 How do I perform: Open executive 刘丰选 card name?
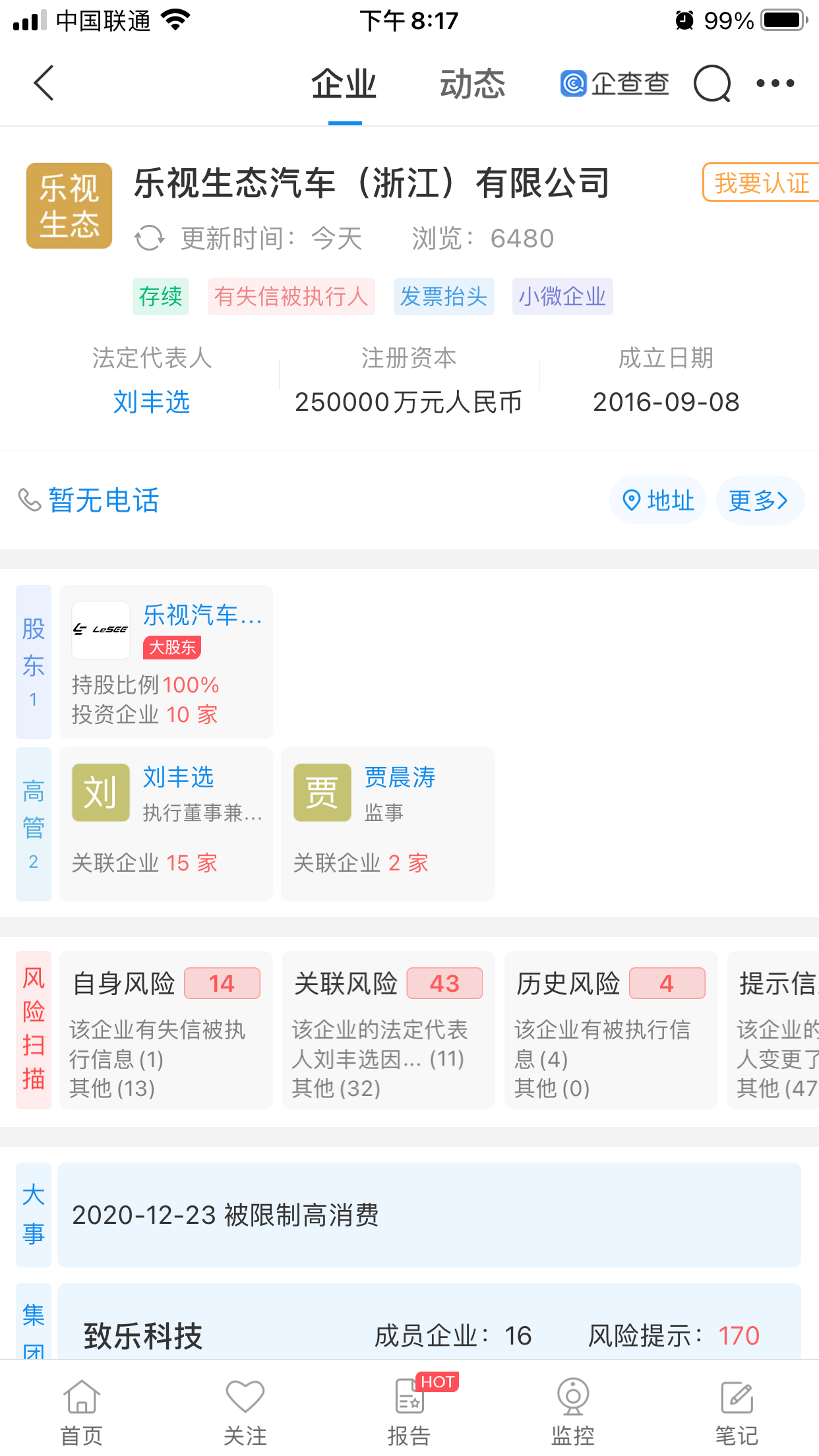click(x=178, y=777)
